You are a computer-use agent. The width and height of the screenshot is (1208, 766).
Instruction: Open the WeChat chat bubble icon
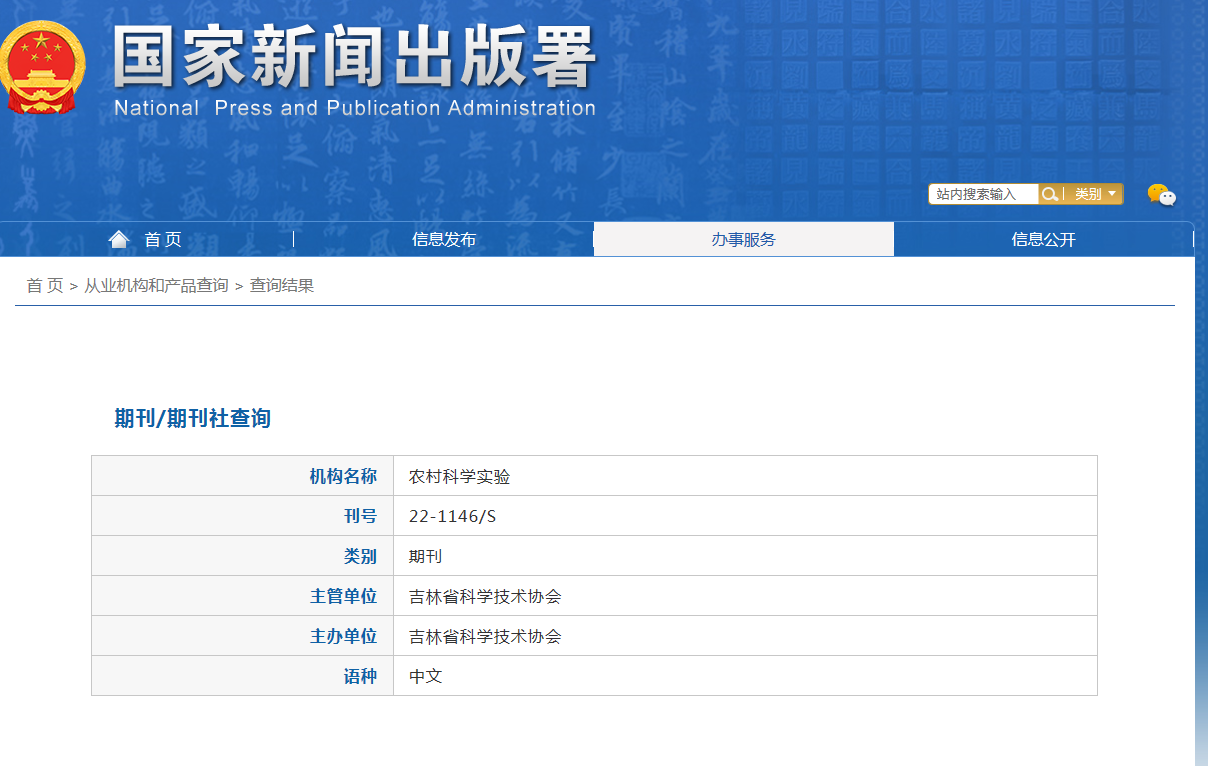[x=1161, y=195]
